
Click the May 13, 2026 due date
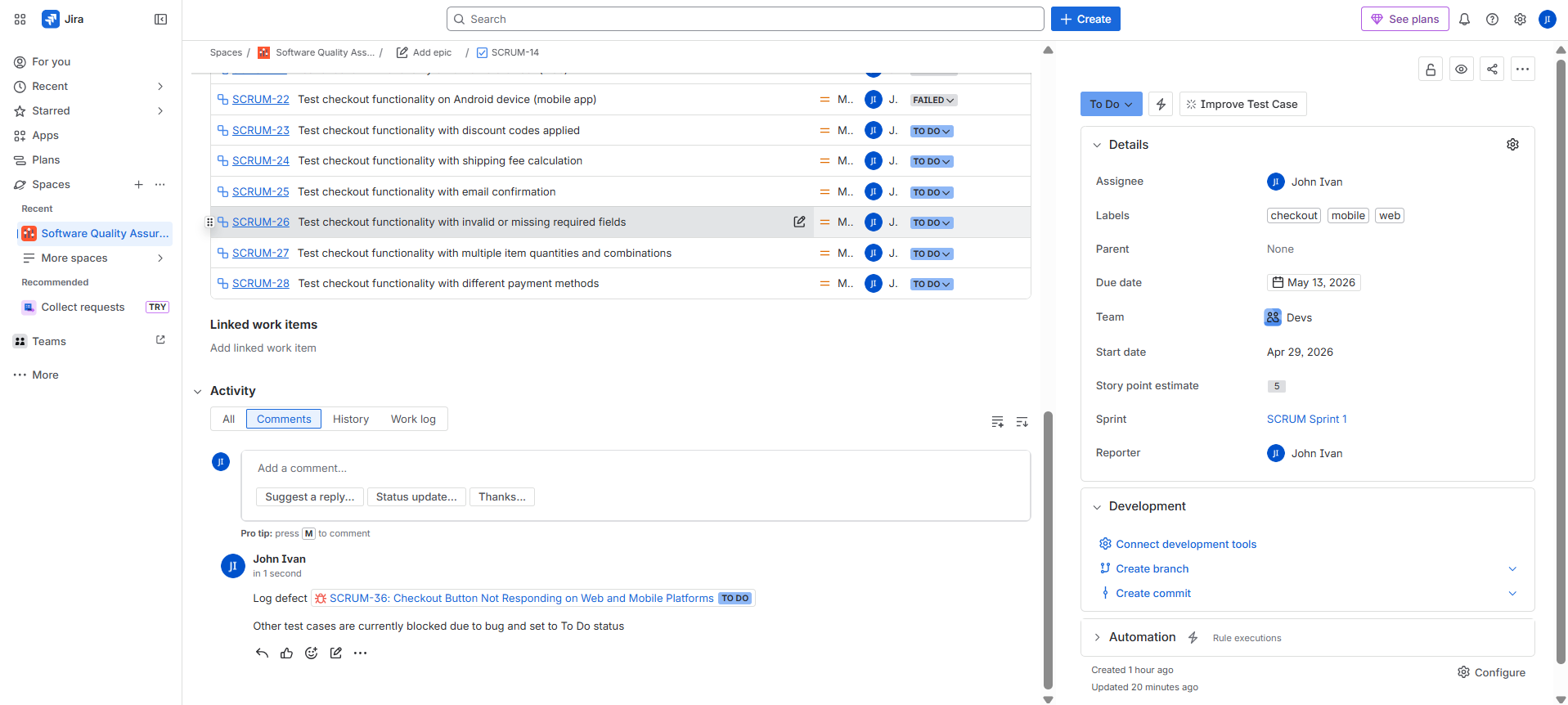[1314, 283]
